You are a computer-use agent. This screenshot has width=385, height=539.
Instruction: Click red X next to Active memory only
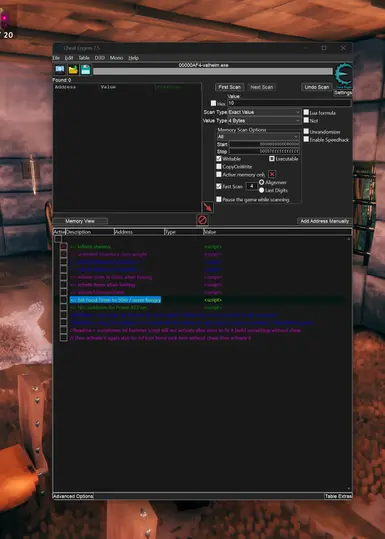click(x=272, y=174)
